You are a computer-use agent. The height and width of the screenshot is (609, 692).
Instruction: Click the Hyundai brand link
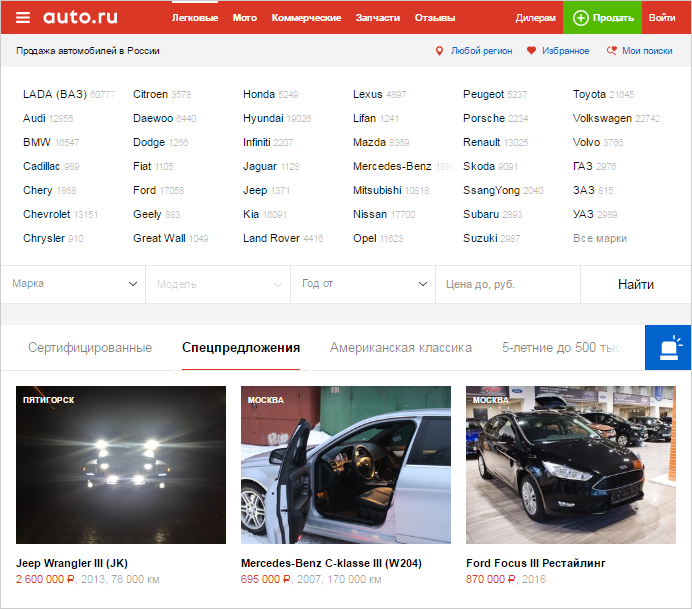[x=263, y=118]
